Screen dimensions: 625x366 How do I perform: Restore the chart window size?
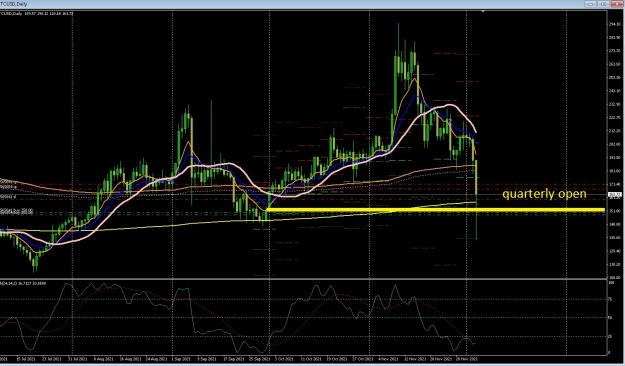click(604, 4)
